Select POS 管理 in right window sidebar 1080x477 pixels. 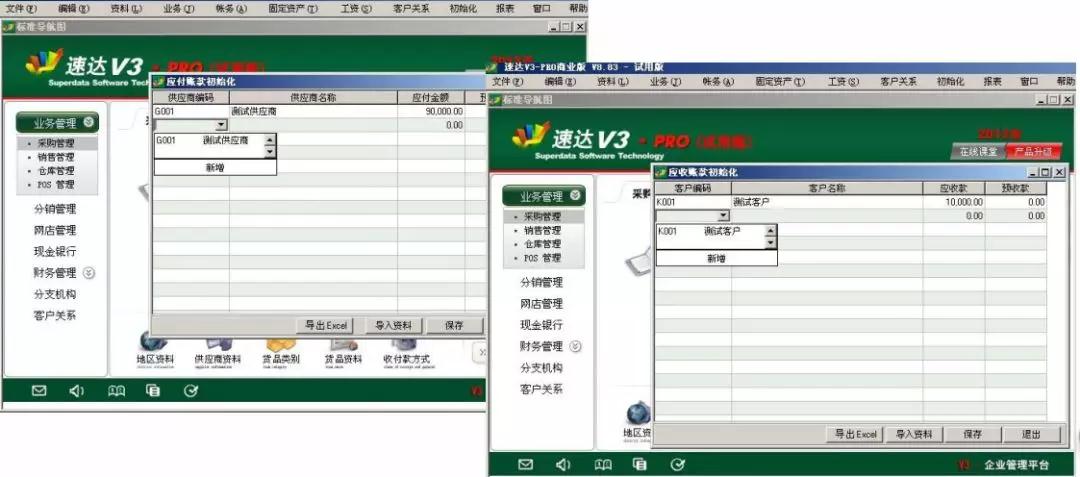coord(542,258)
